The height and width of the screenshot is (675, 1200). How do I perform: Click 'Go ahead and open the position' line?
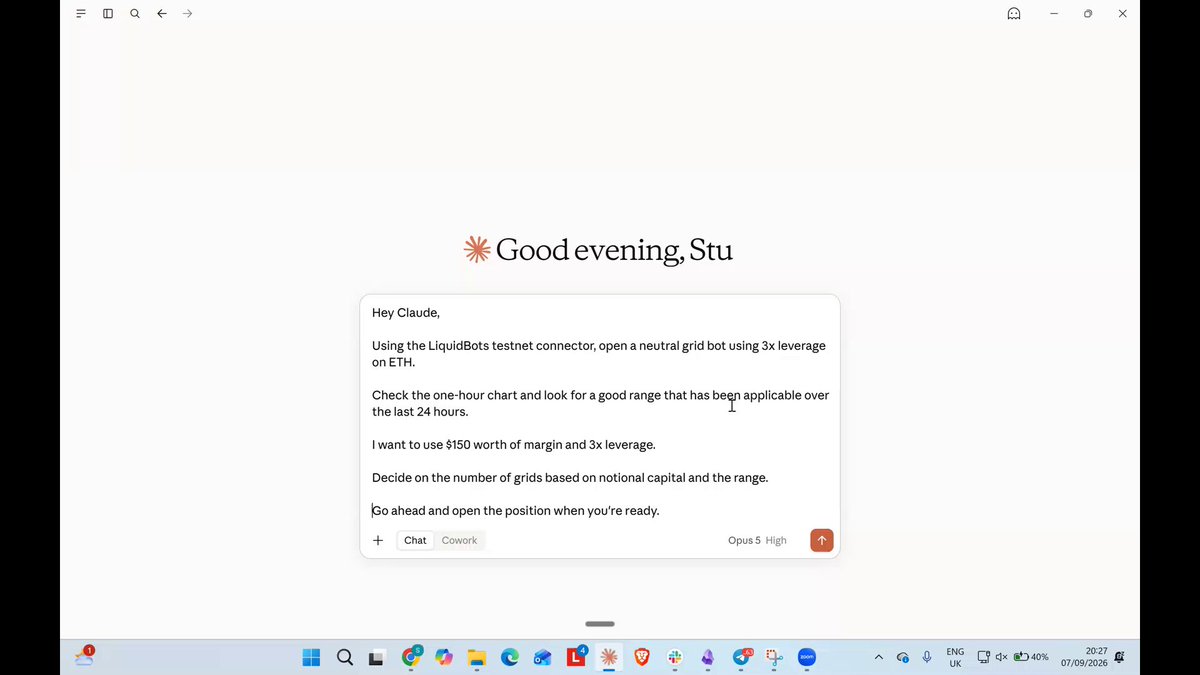pyautogui.click(x=516, y=511)
